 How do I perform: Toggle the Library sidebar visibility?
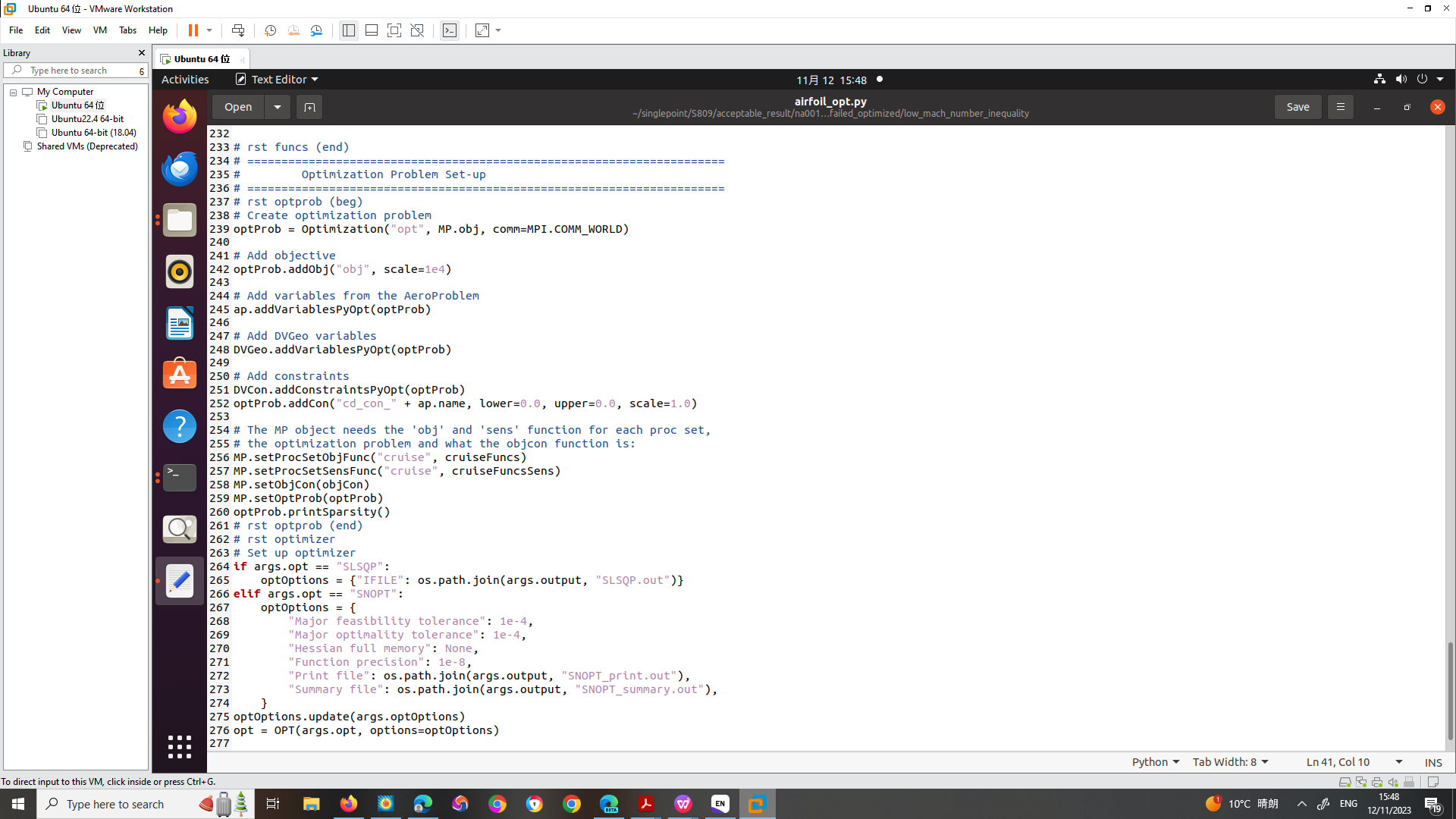coord(348,30)
